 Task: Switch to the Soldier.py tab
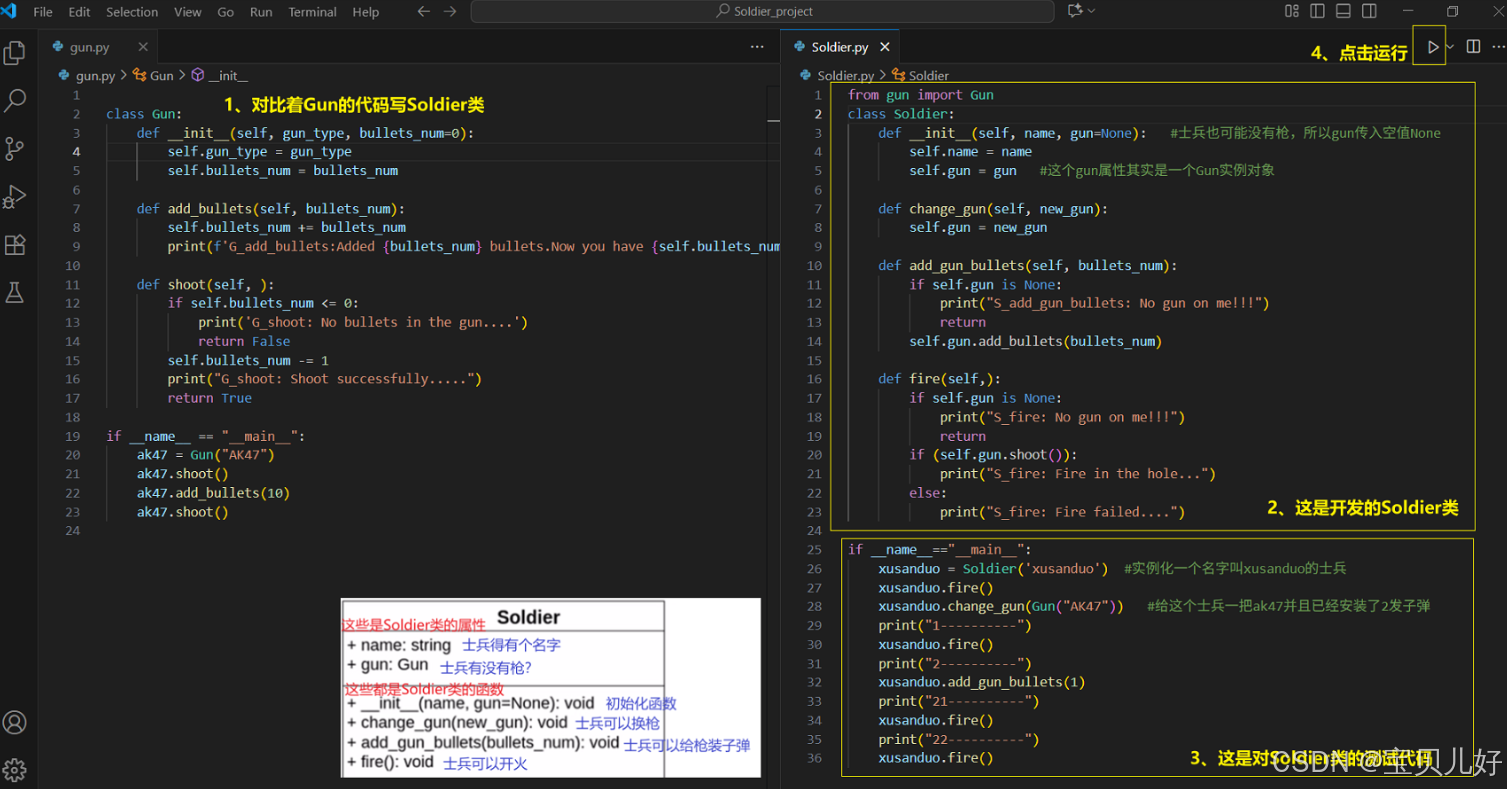(x=840, y=47)
